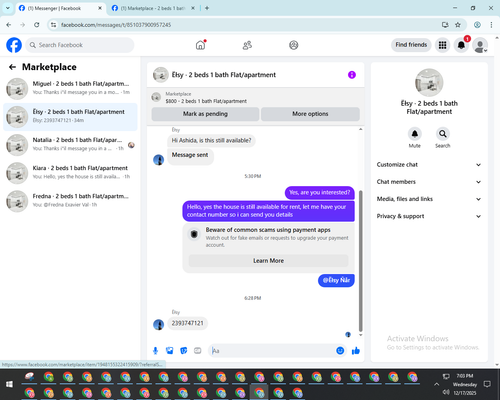Viewport: 500px width, 400px height.
Task: Click Learn More on scam warning
Action: click(x=269, y=261)
